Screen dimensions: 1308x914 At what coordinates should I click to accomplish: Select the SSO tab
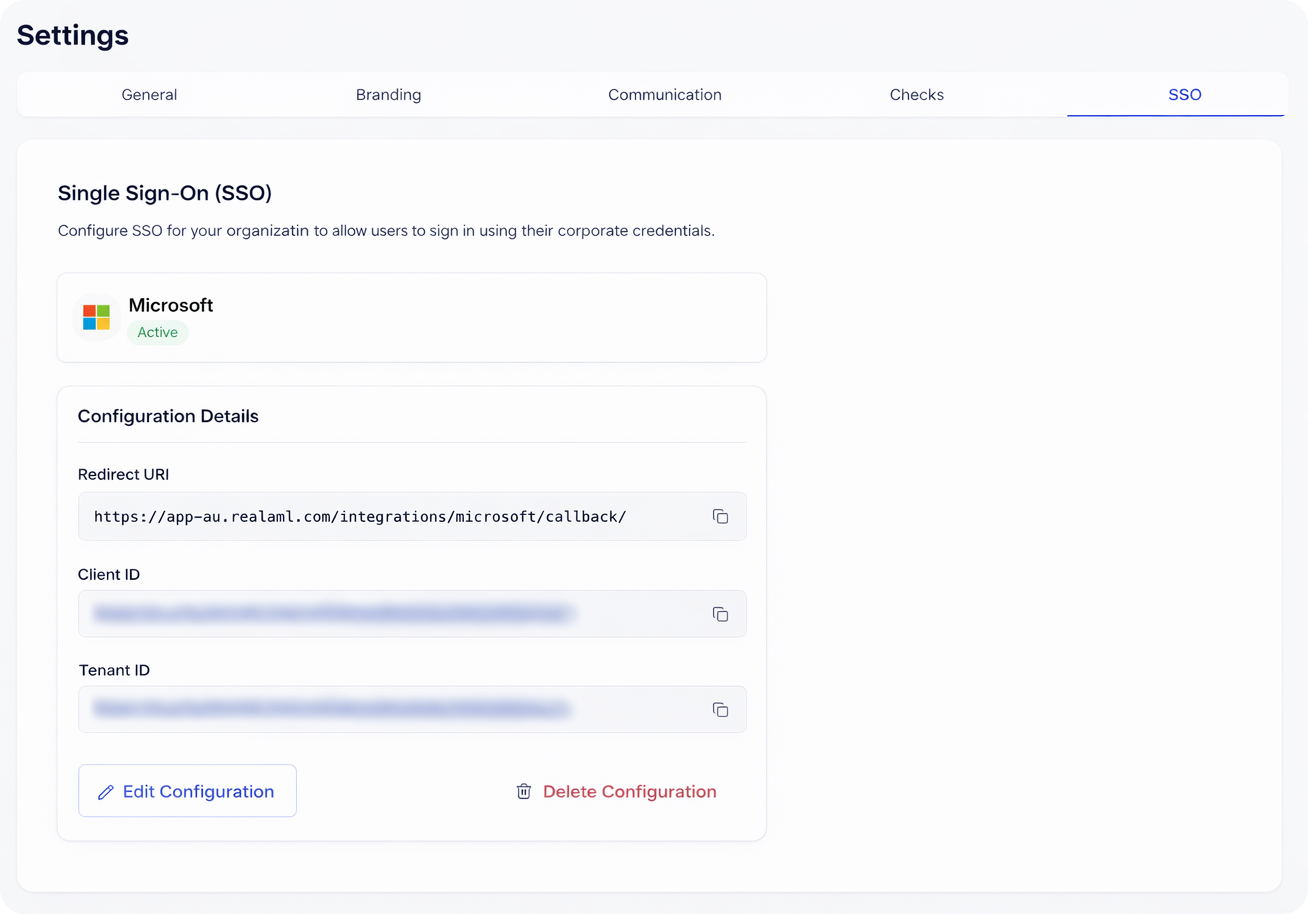[x=1184, y=95]
